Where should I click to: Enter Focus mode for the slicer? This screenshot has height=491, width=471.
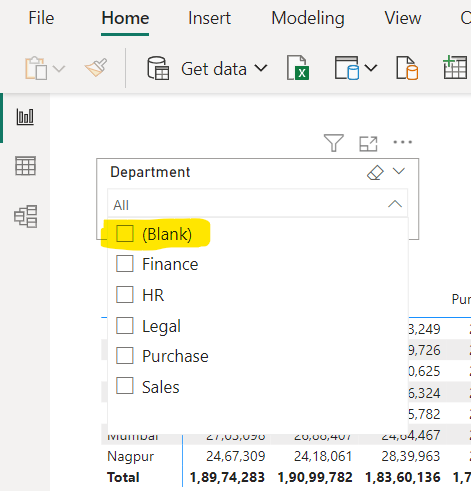[368, 144]
